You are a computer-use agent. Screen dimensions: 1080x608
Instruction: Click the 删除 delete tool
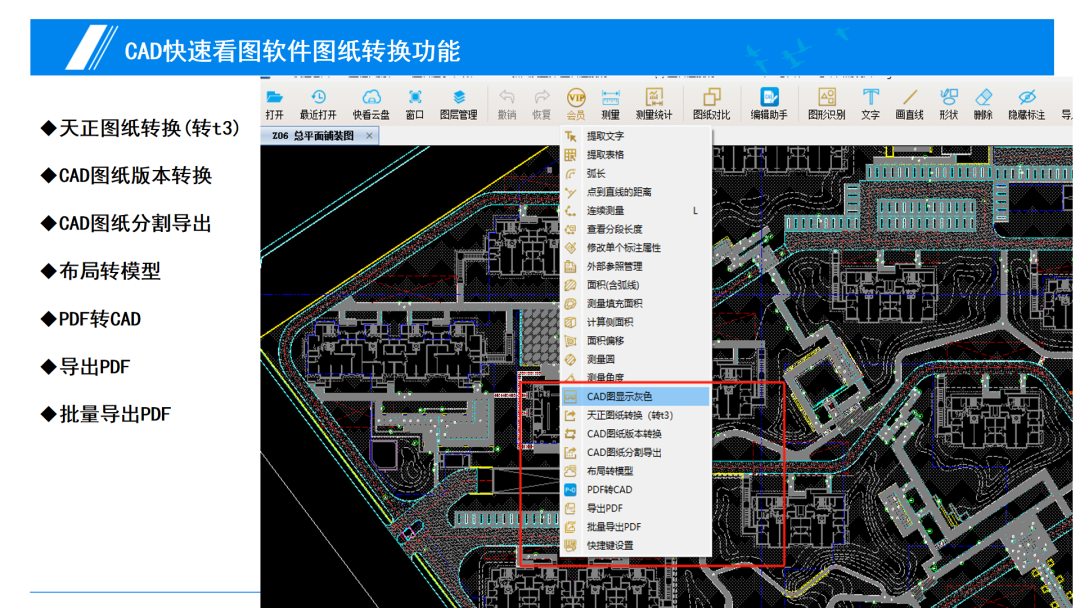[983, 103]
